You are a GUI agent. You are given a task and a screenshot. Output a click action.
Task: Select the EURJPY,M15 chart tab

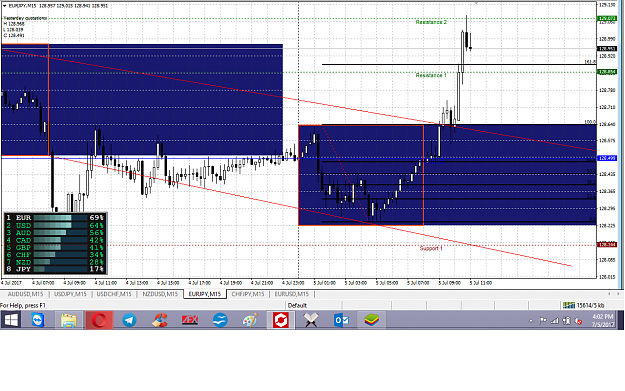(x=205, y=294)
